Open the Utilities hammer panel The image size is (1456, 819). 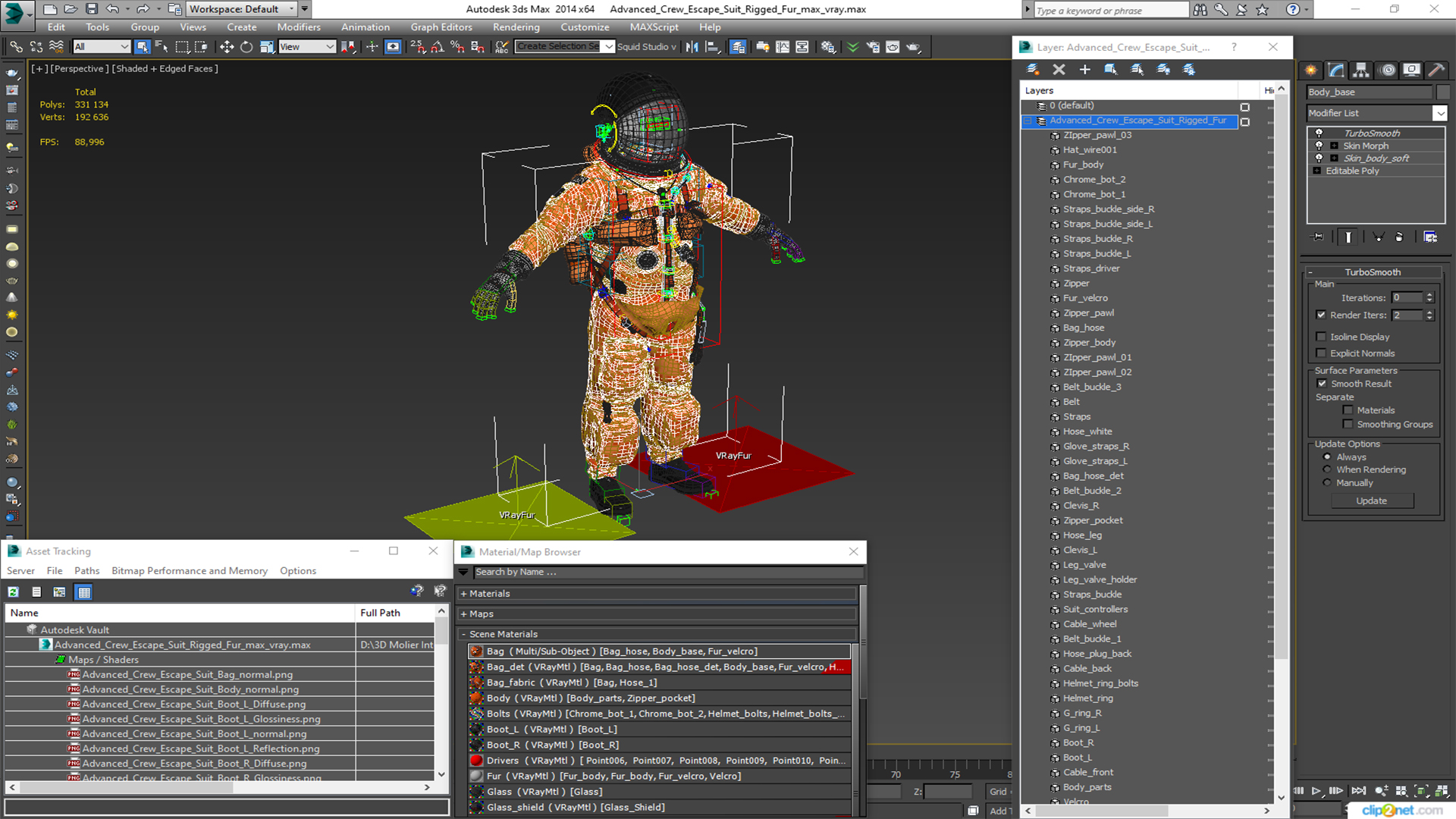tap(1436, 70)
